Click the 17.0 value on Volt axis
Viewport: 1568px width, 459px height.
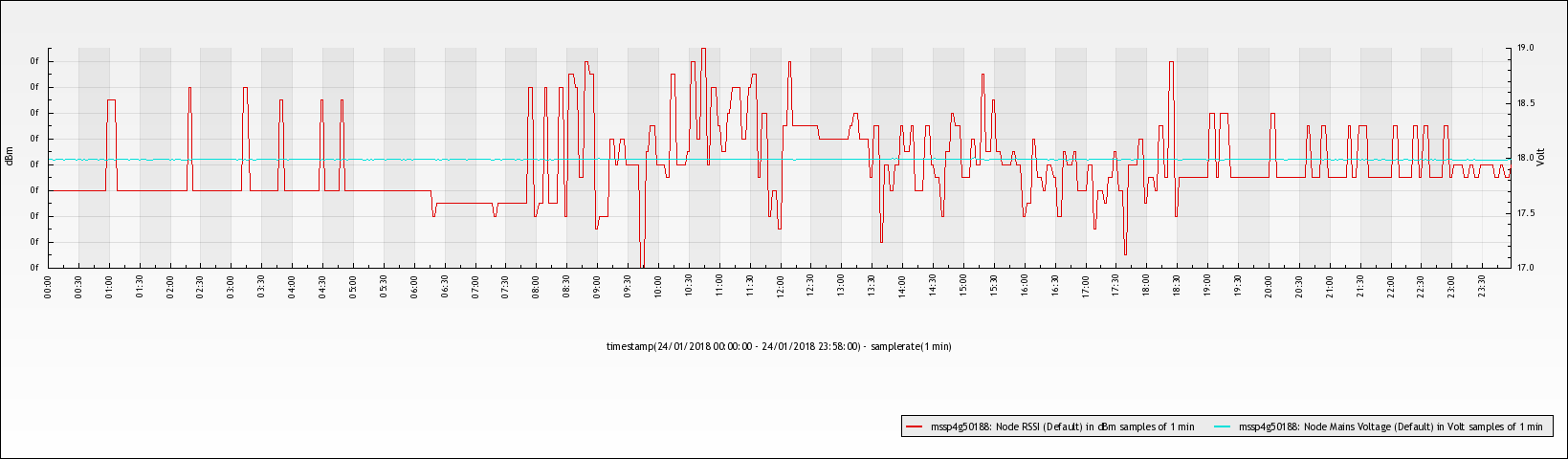1525,268
